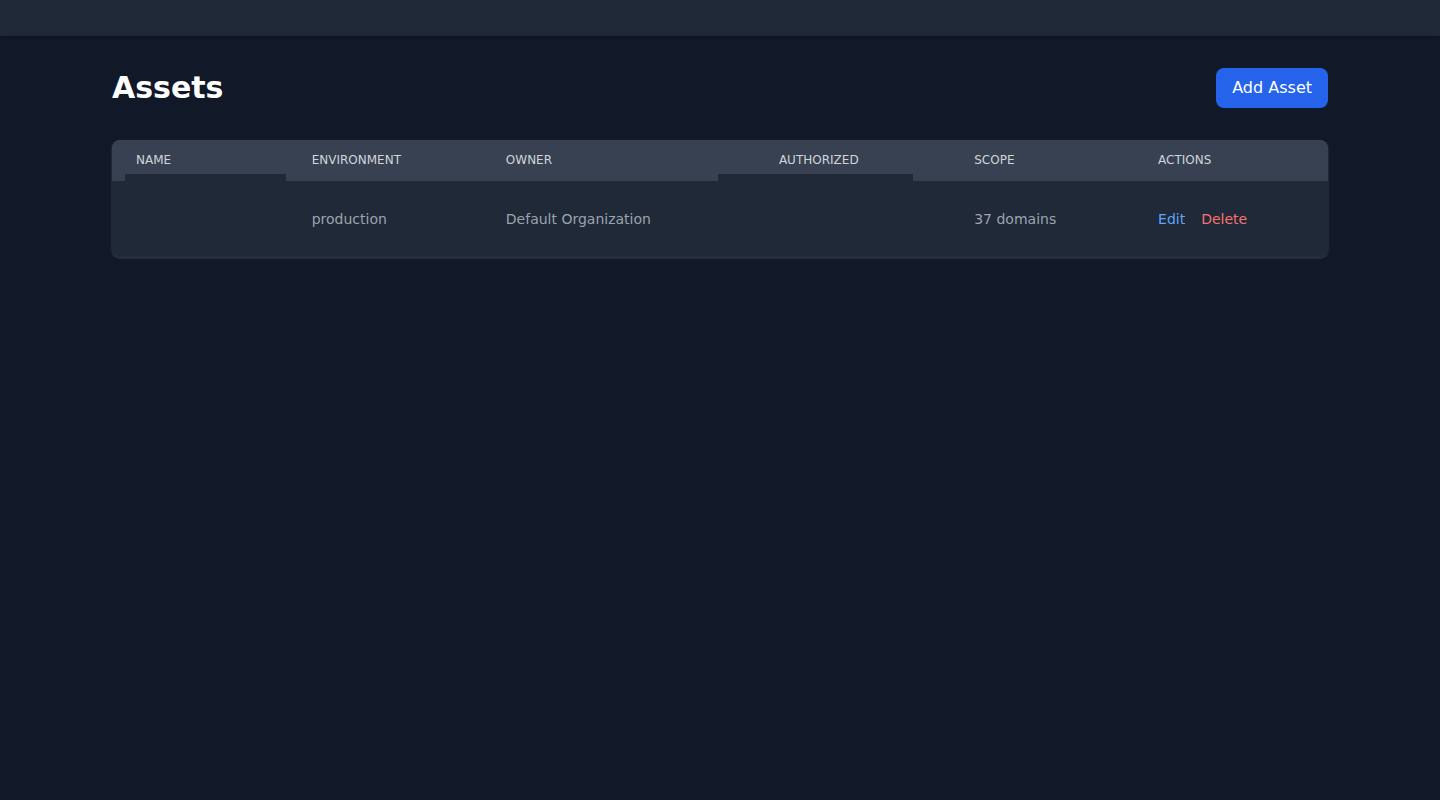Click the Add Asset button
The image size is (1440, 800).
tap(1271, 88)
